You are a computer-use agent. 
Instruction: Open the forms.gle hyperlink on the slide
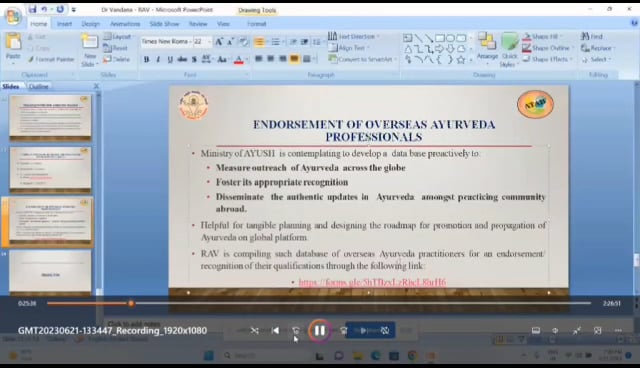372,282
